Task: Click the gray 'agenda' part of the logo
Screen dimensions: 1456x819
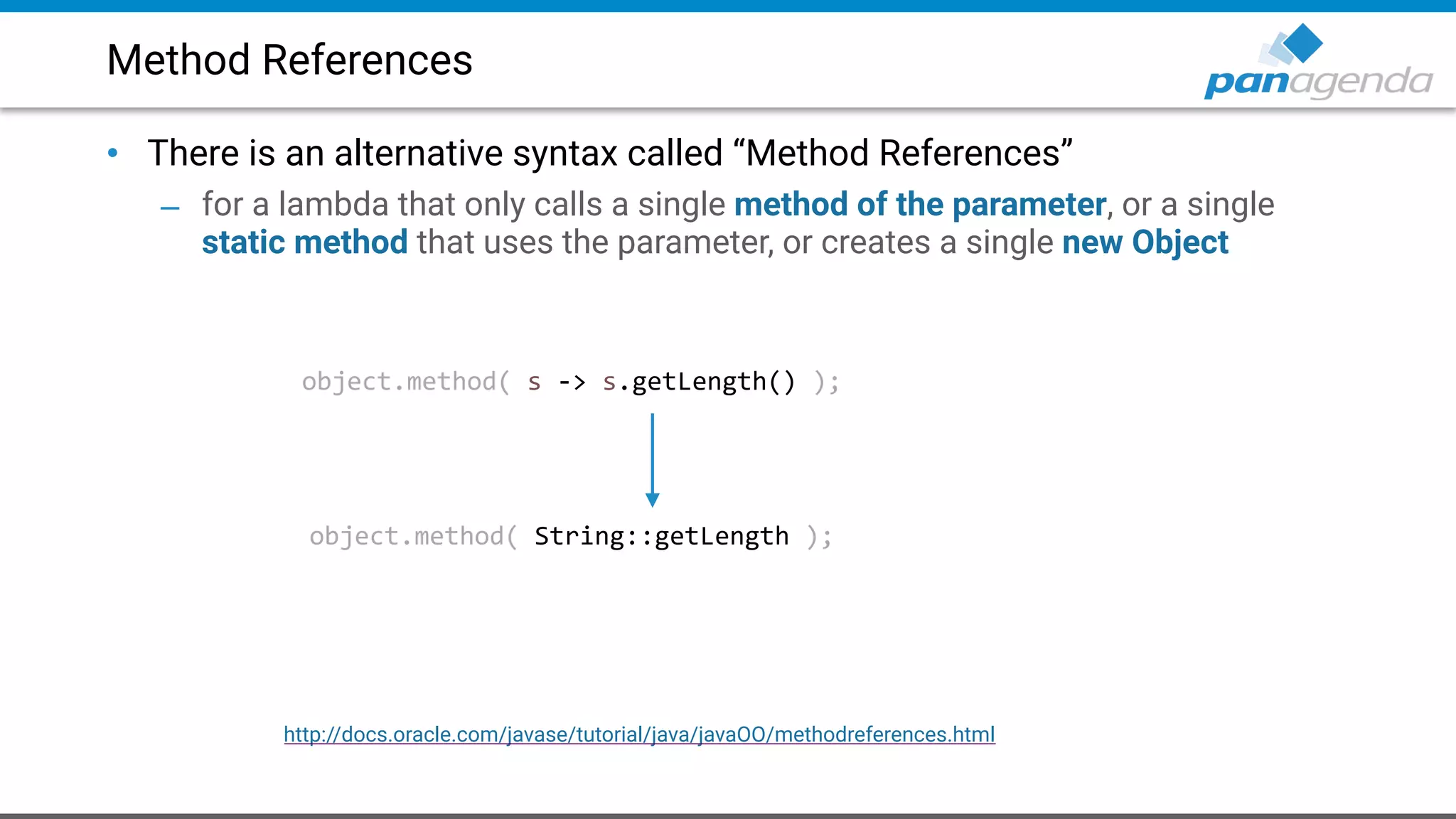Action: point(1361,82)
